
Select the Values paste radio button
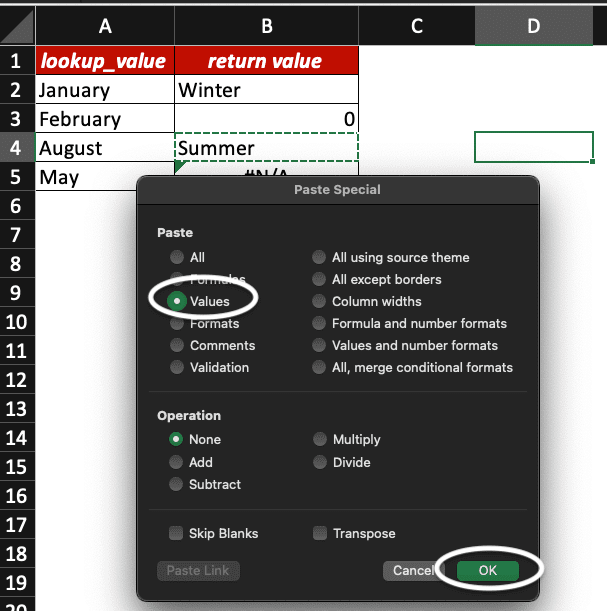[x=177, y=301]
